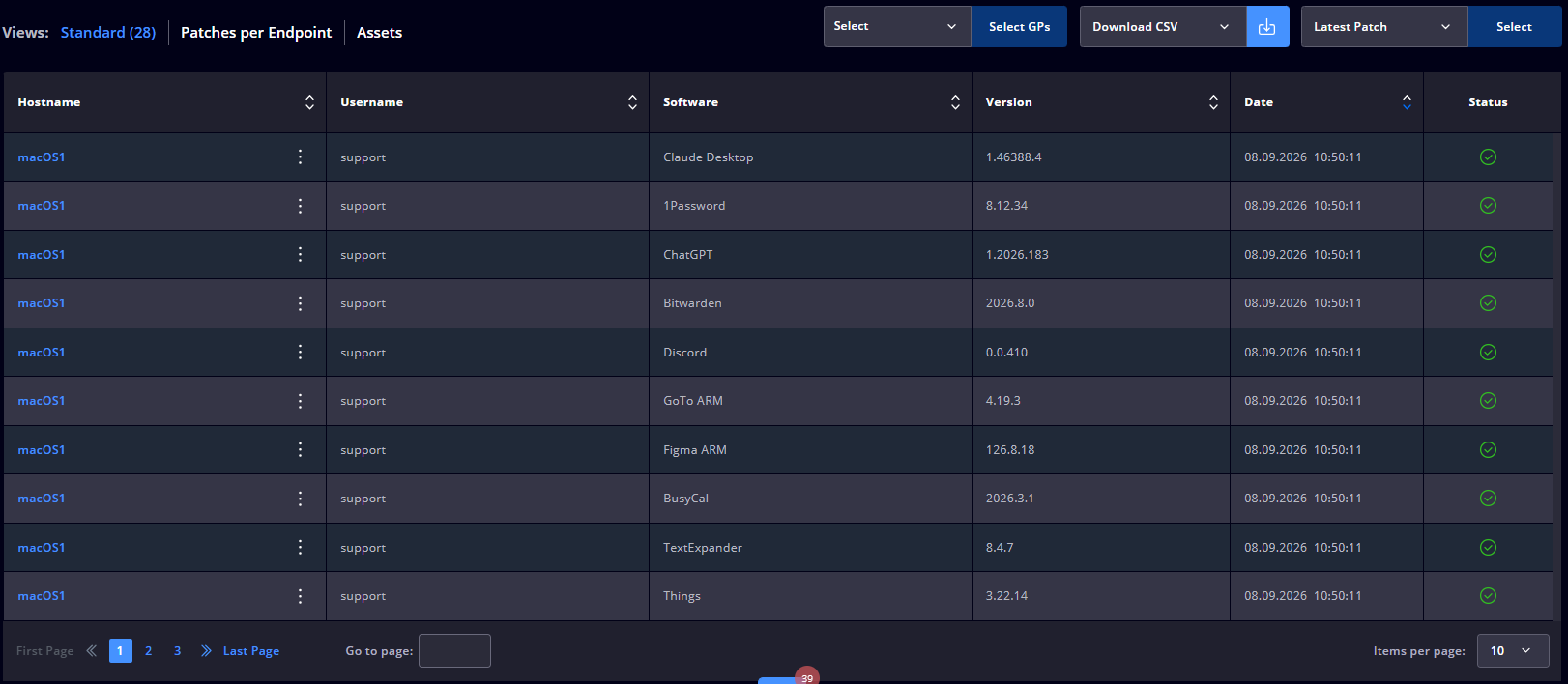
Task: Sort table by Hostname column arrows
Action: point(309,102)
